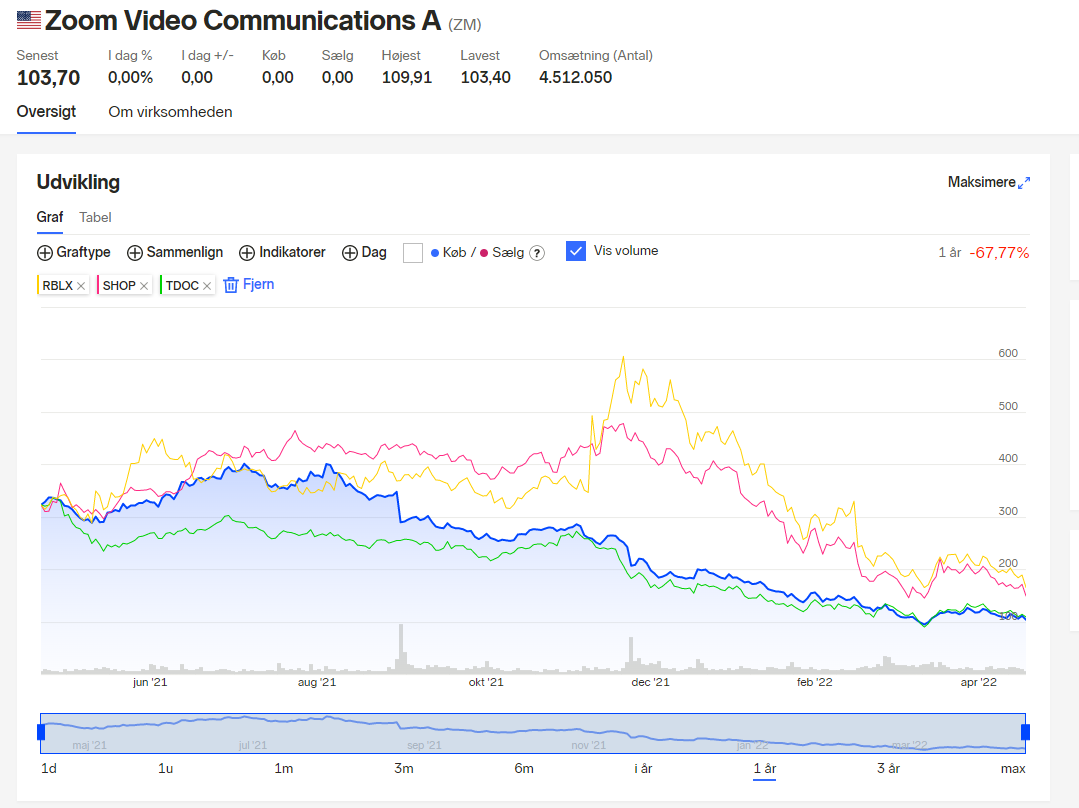This screenshot has width=1079, height=808.
Task: Click the trash icon next to Fjern
Action: (231, 285)
